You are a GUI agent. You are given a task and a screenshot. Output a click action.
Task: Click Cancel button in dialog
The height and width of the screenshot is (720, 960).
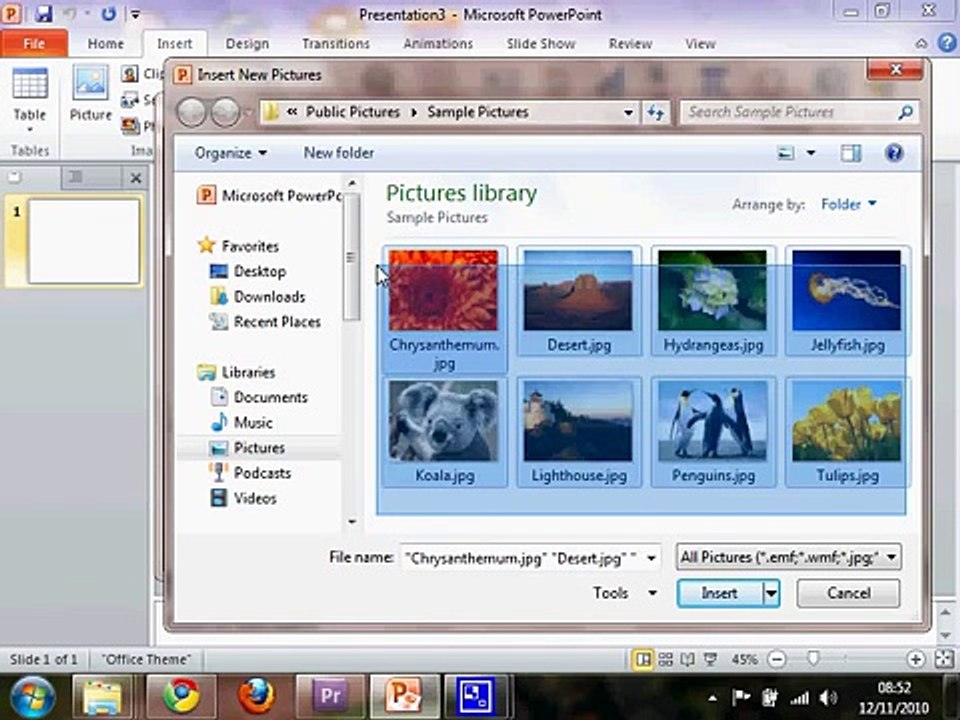click(849, 593)
